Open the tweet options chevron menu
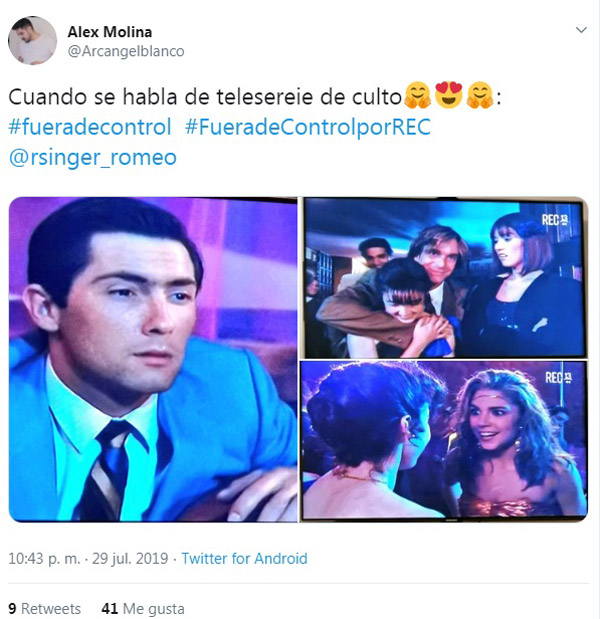Image resolution: width=600 pixels, height=619 pixels. click(581, 30)
